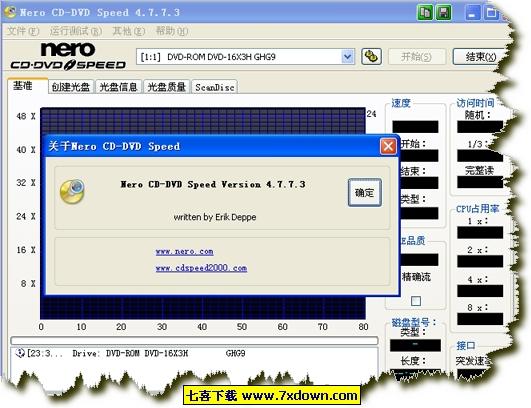The width and height of the screenshot is (531, 408).
Task: Open the www.nero.com link
Action: 185,252
